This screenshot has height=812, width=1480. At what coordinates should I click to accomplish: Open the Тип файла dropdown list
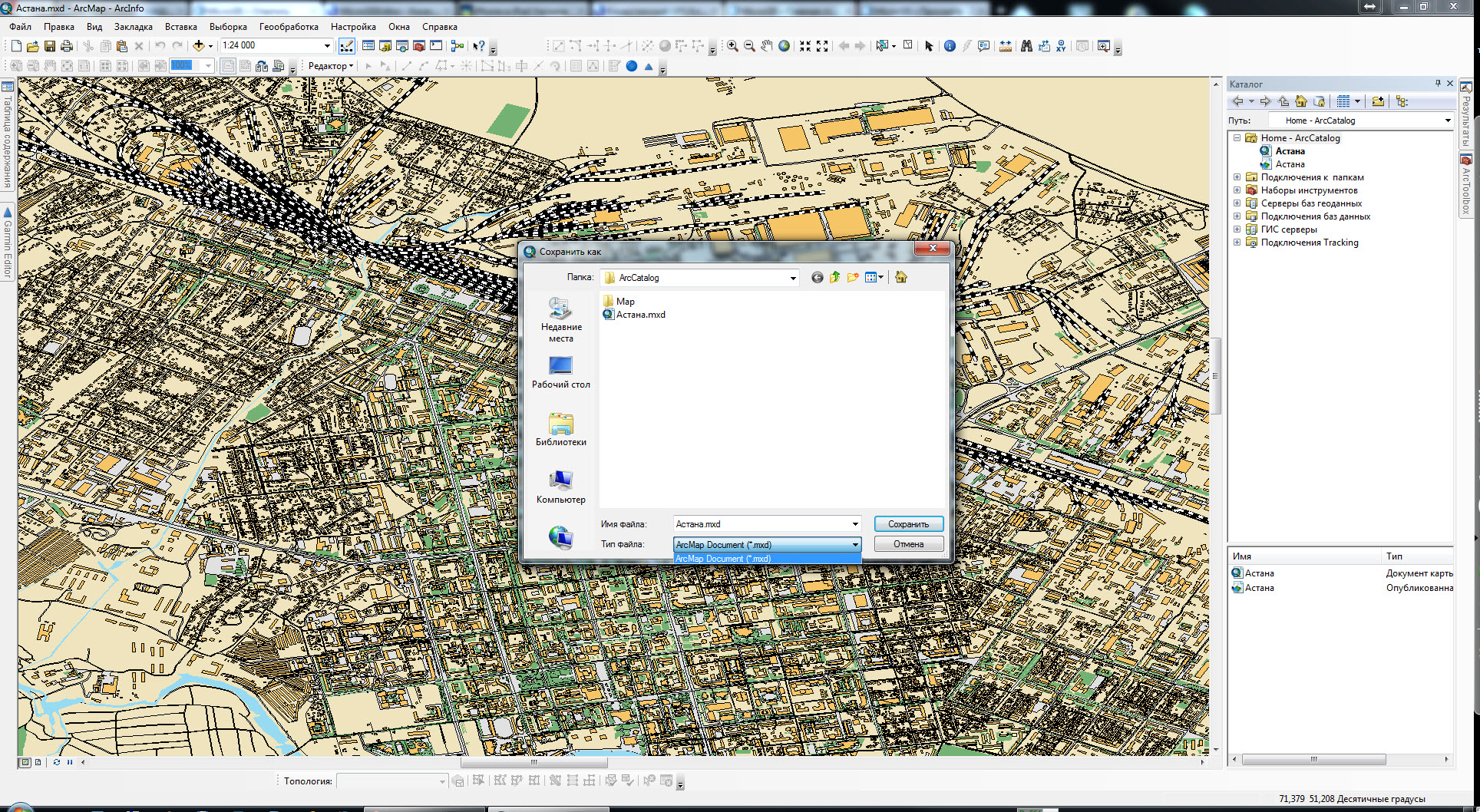pyautogui.click(x=855, y=545)
